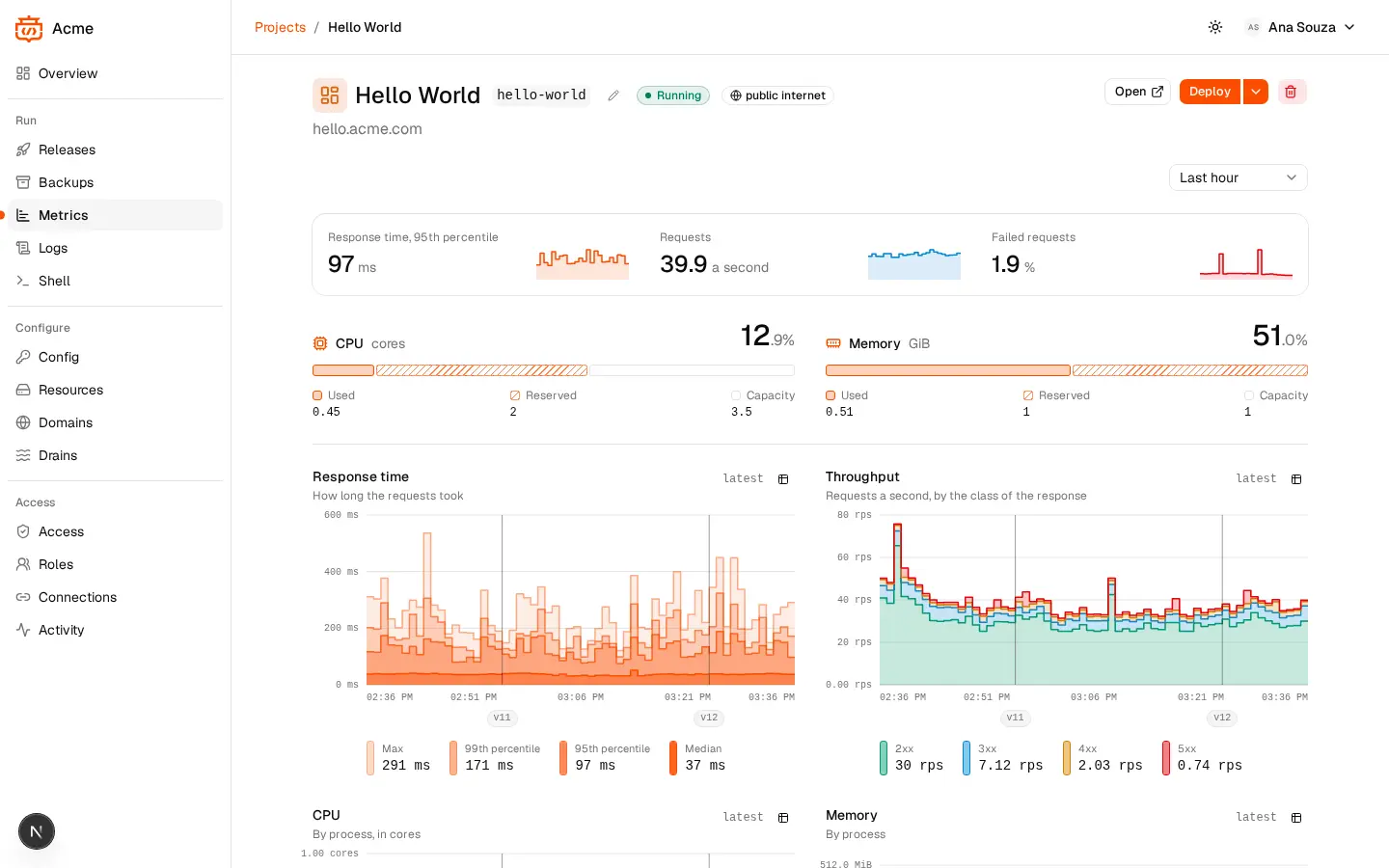Go to Resources page
1389x868 pixels.
click(116, 390)
